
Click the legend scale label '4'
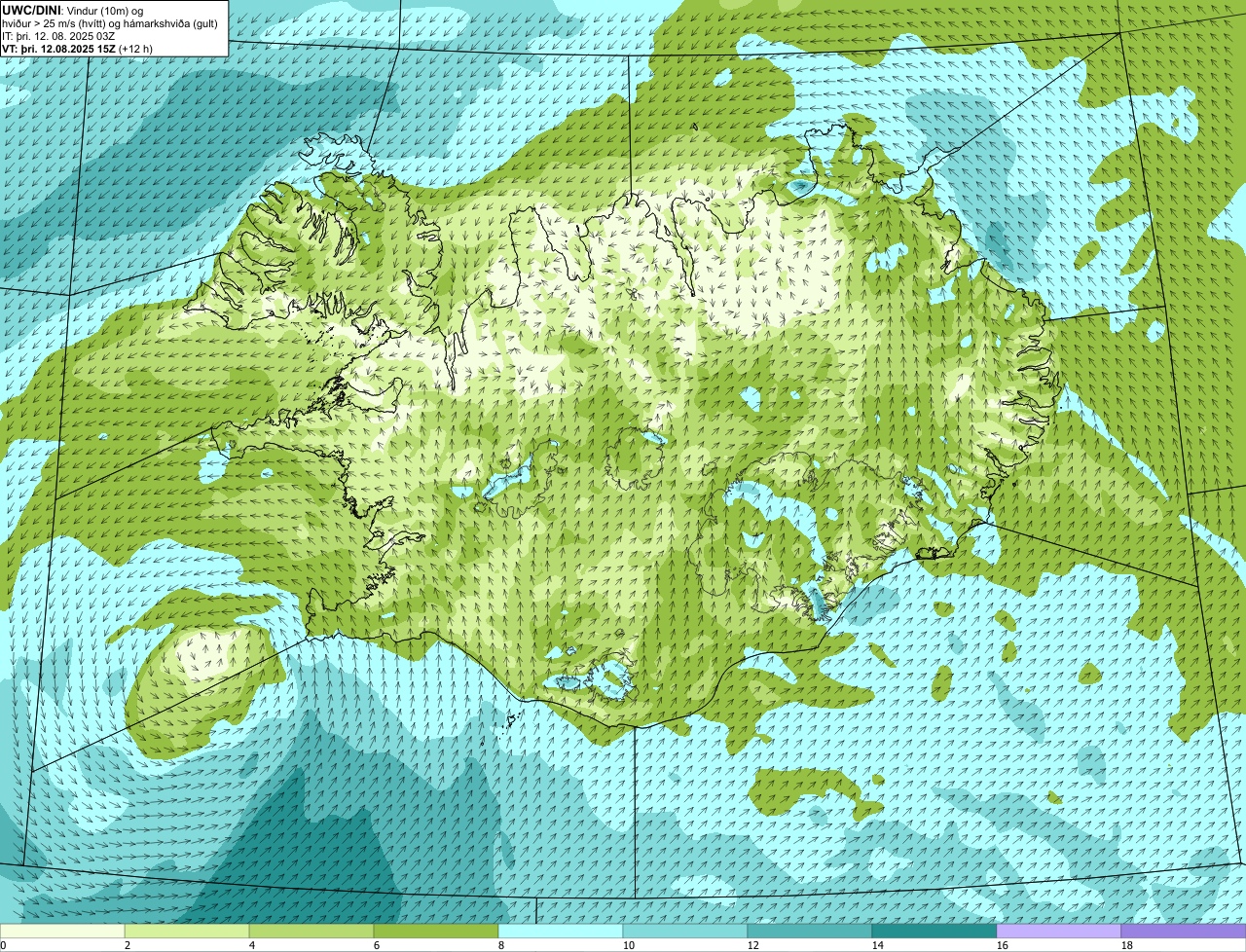252,945
